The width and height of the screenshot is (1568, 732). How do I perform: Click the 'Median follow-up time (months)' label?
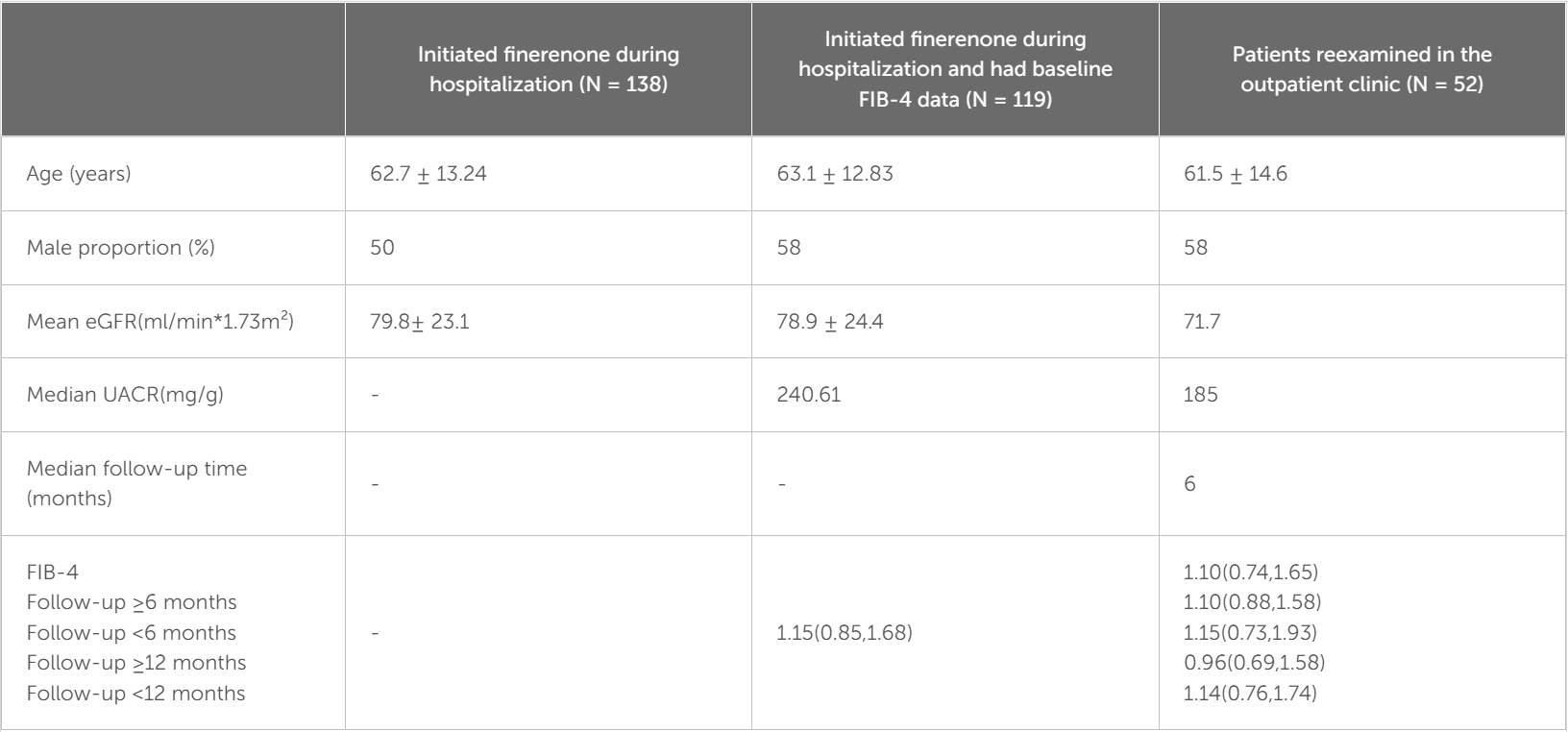click(x=136, y=483)
